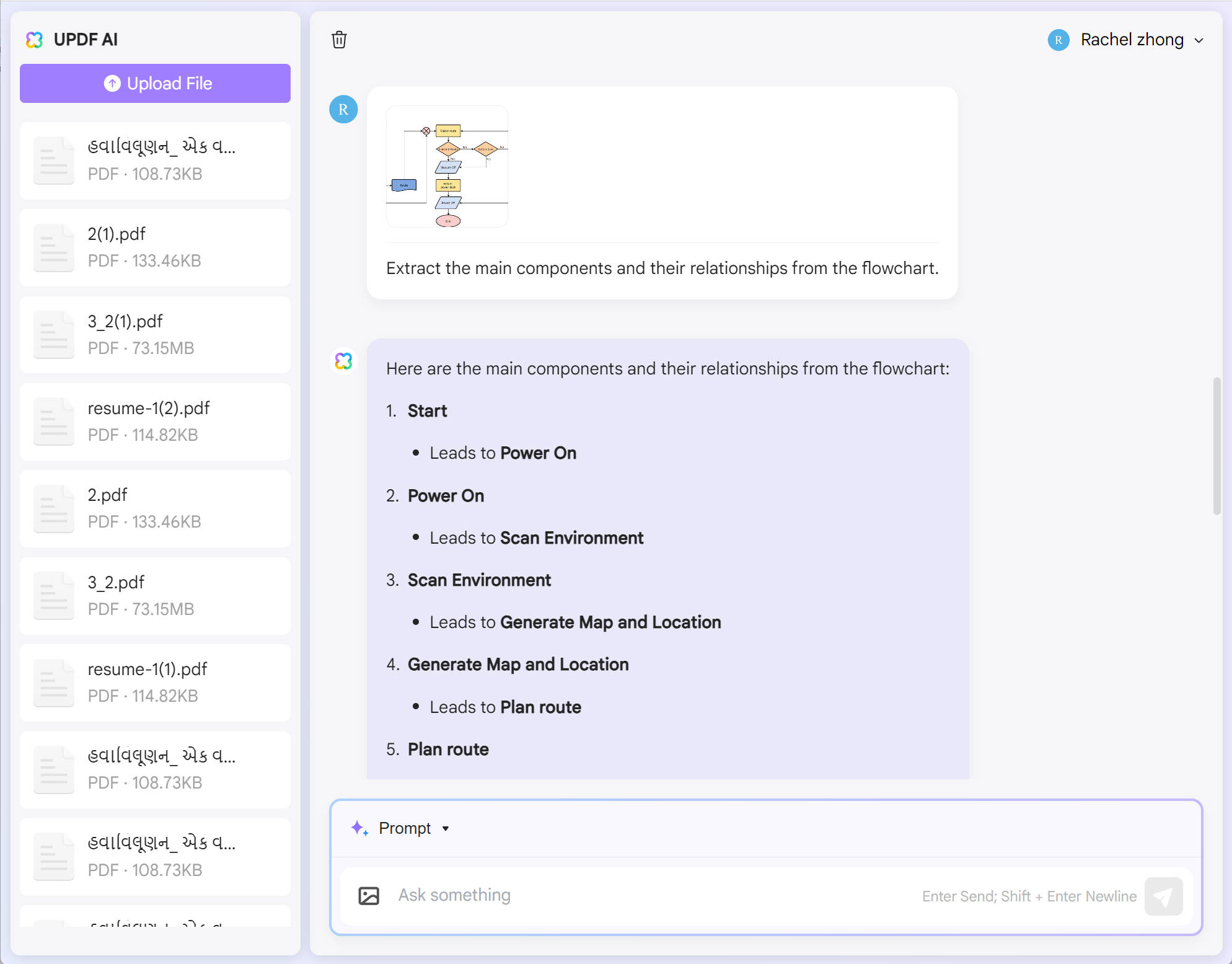This screenshot has width=1232, height=964.
Task: Expand the Rachel zhong account chevron
Action: 1199,40
